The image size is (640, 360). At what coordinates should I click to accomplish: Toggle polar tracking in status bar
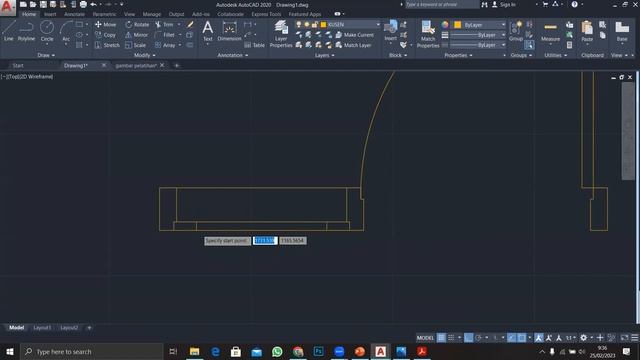click(x=478, y=338)
